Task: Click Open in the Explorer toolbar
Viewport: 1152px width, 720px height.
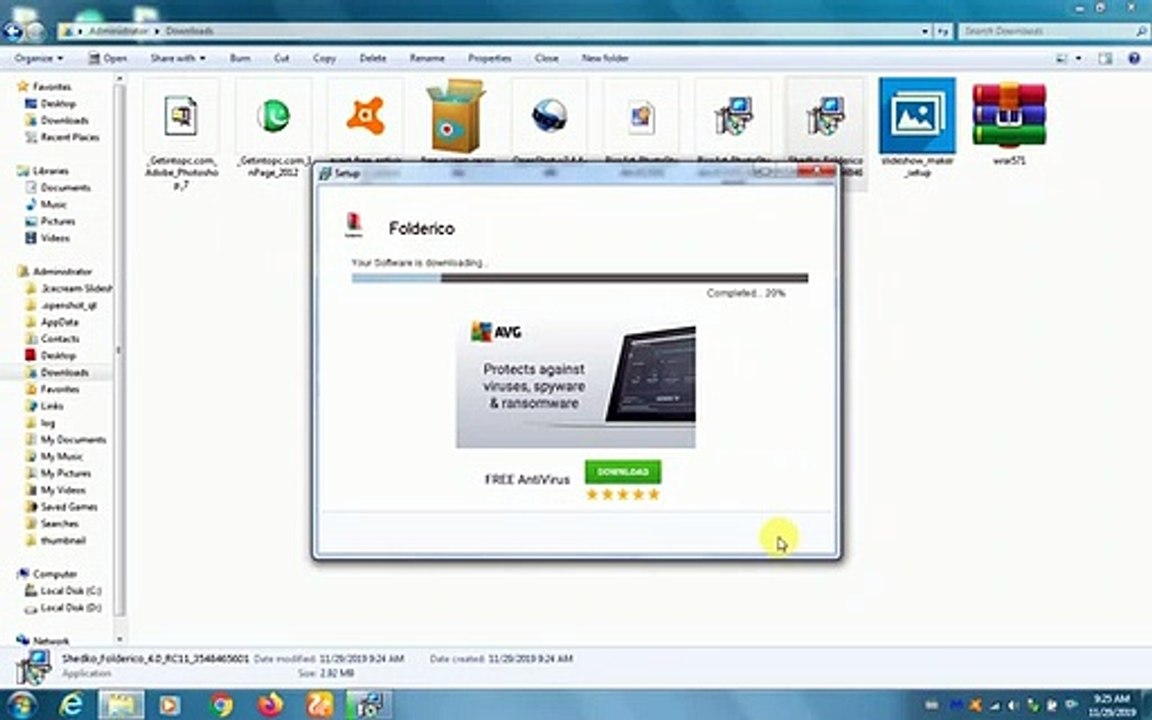Action: point(108,58)
